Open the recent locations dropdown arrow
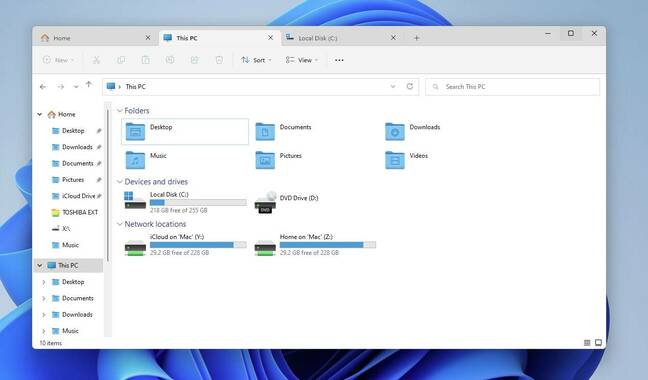The image size is (648, 380). [76, 87]
